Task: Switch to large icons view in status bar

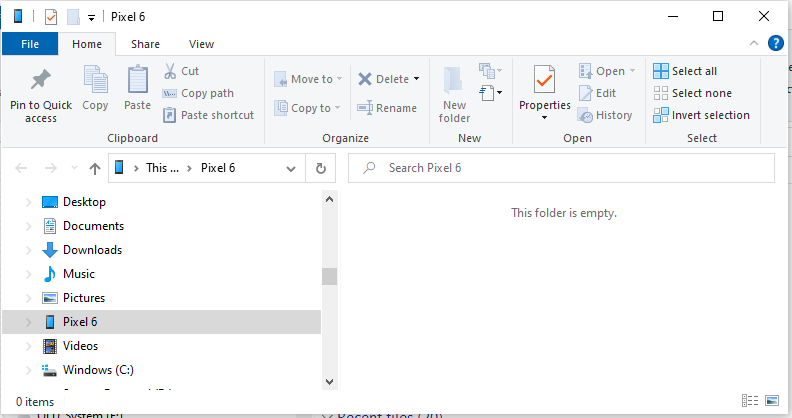Action: (x=772, y=401)
